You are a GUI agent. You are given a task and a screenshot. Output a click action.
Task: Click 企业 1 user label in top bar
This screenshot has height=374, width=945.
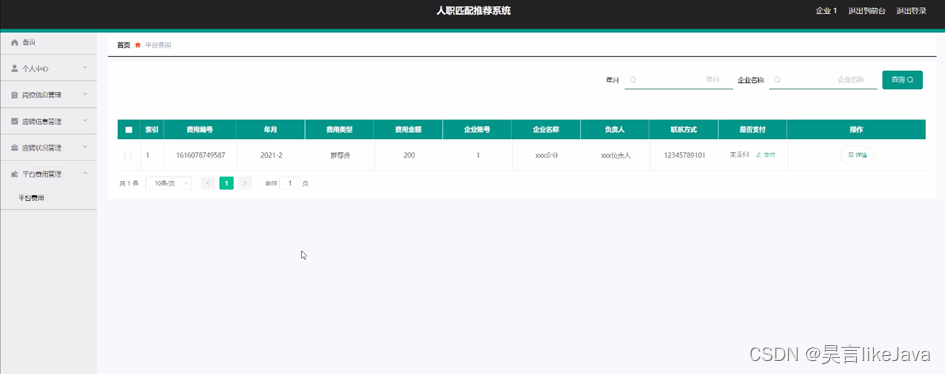(x=826, y=11)
